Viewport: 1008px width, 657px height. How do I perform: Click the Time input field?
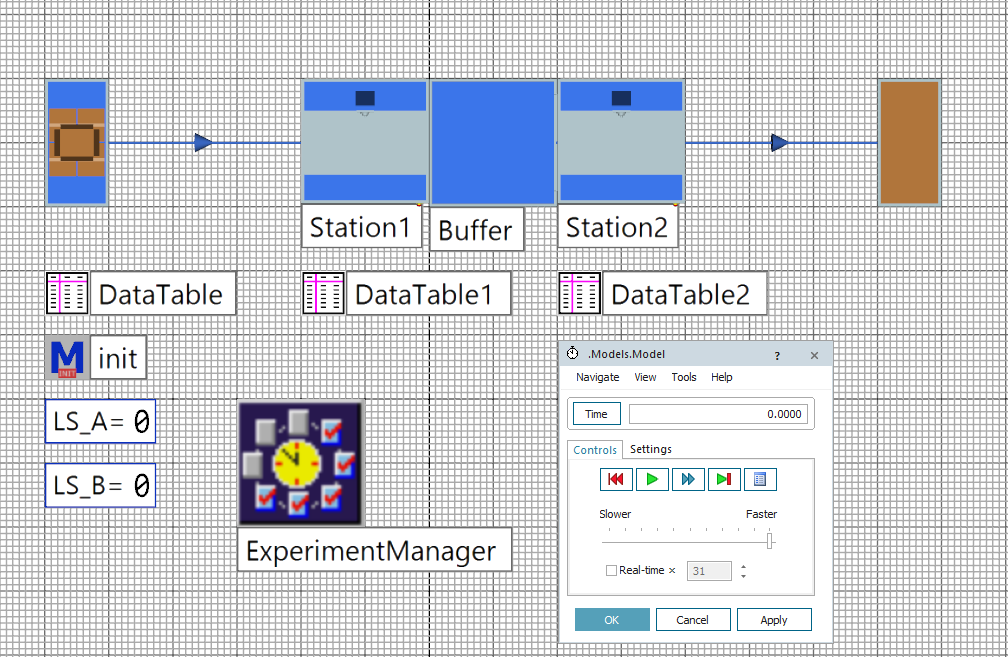pyautogui.click(x=717, y=413)
